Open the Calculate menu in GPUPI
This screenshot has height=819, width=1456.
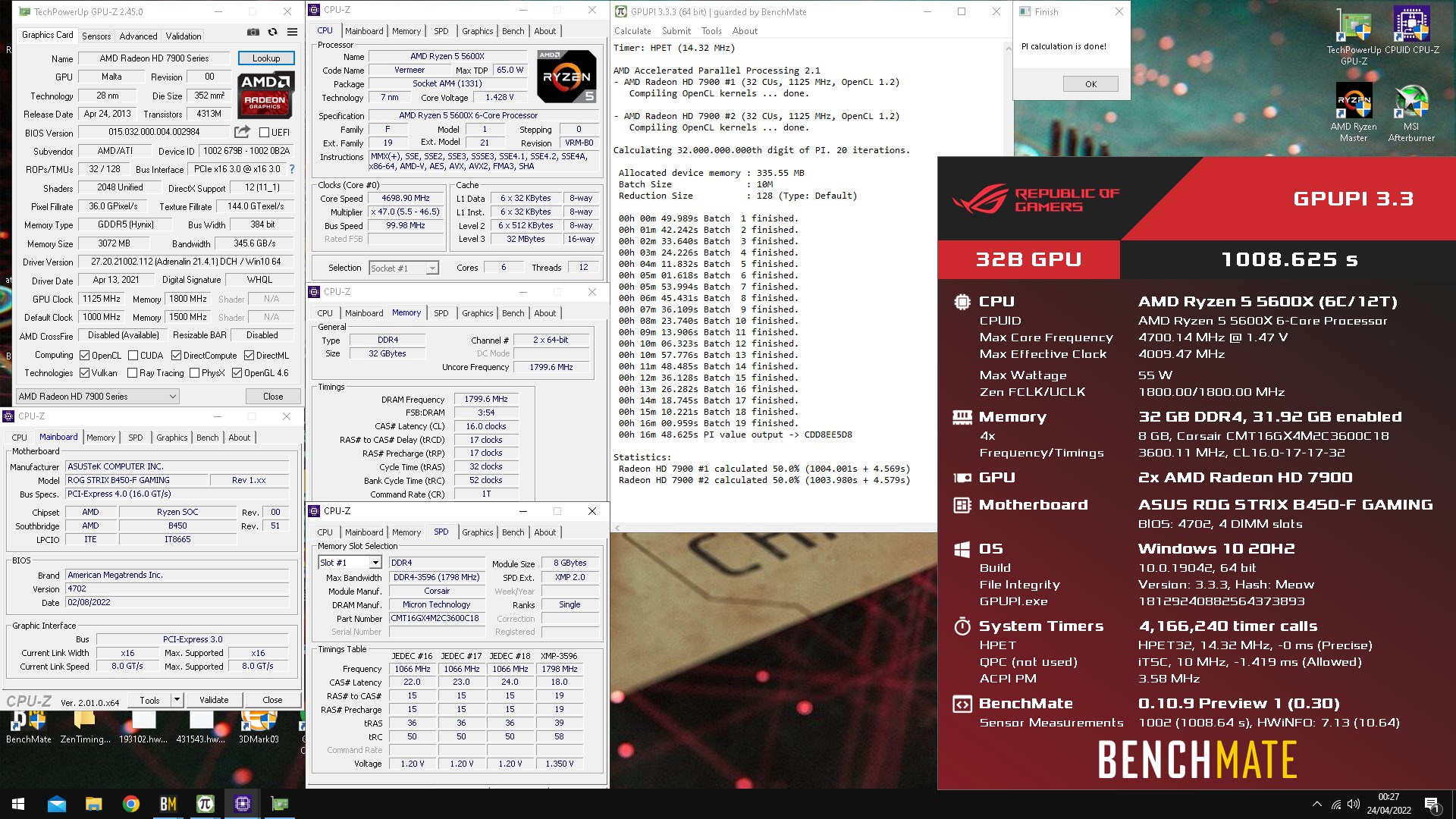click(632, 31)
